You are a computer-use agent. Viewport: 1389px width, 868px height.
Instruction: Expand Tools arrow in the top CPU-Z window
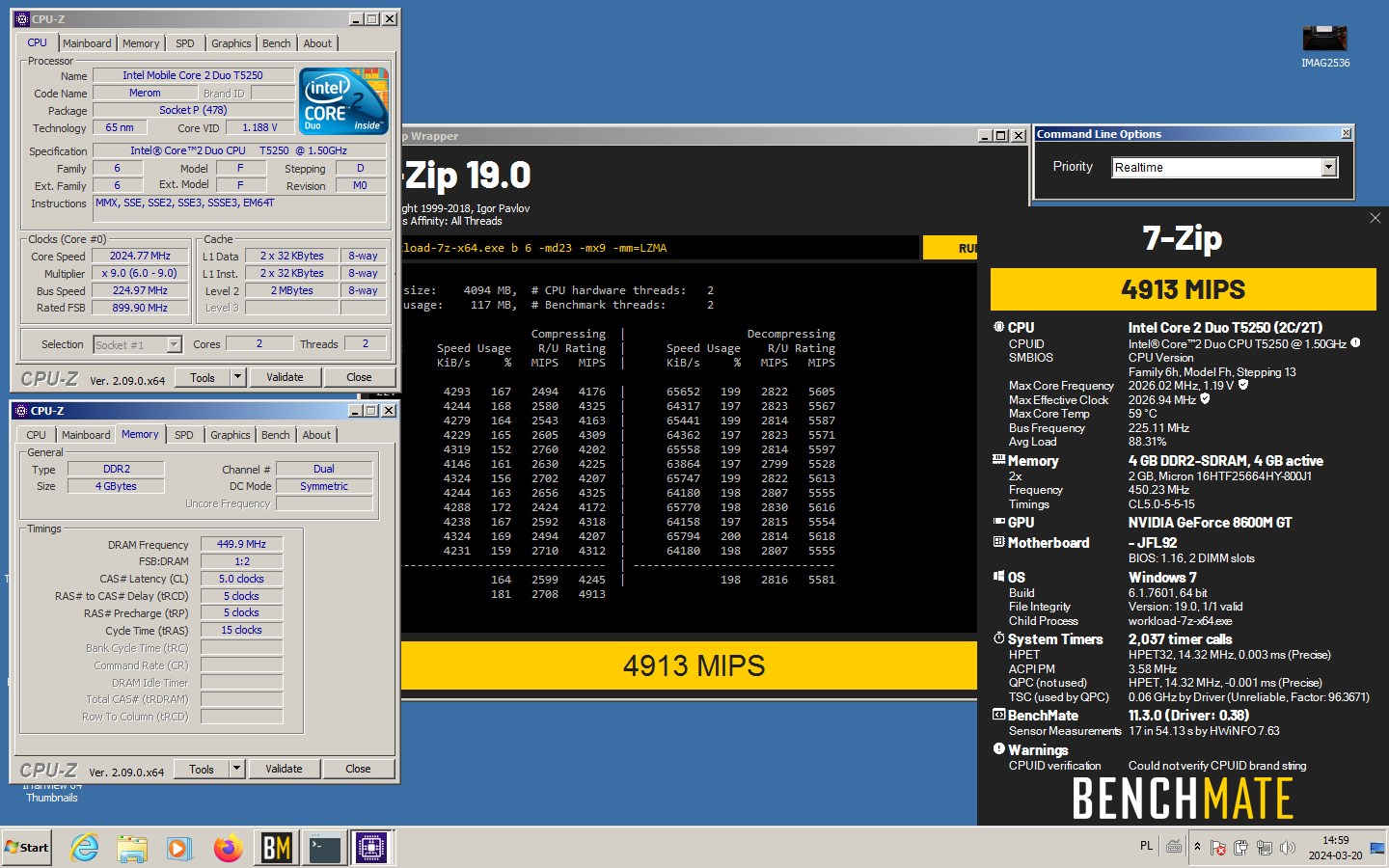(x=237, y=377)
